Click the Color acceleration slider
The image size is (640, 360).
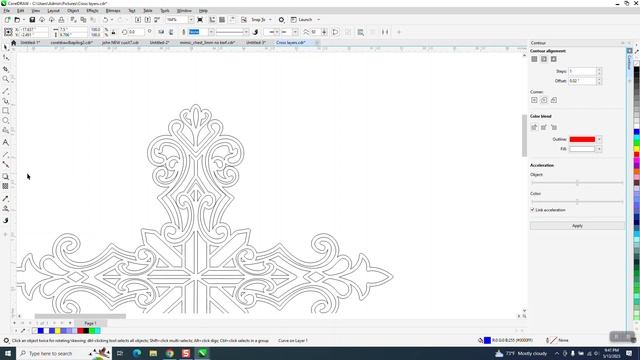pyautogui.click(x=577, y=202)
